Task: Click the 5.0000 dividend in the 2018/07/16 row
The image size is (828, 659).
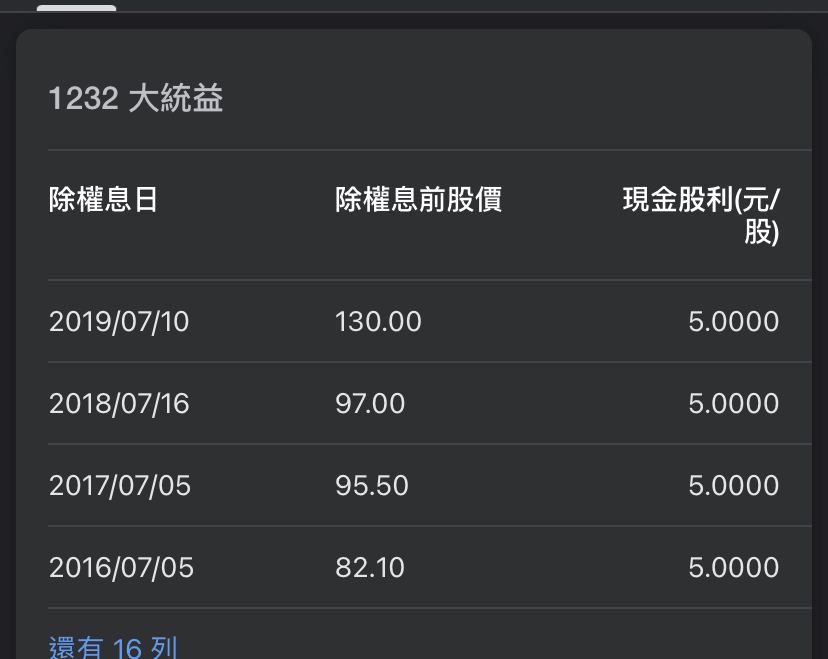Action: [733, 404]
